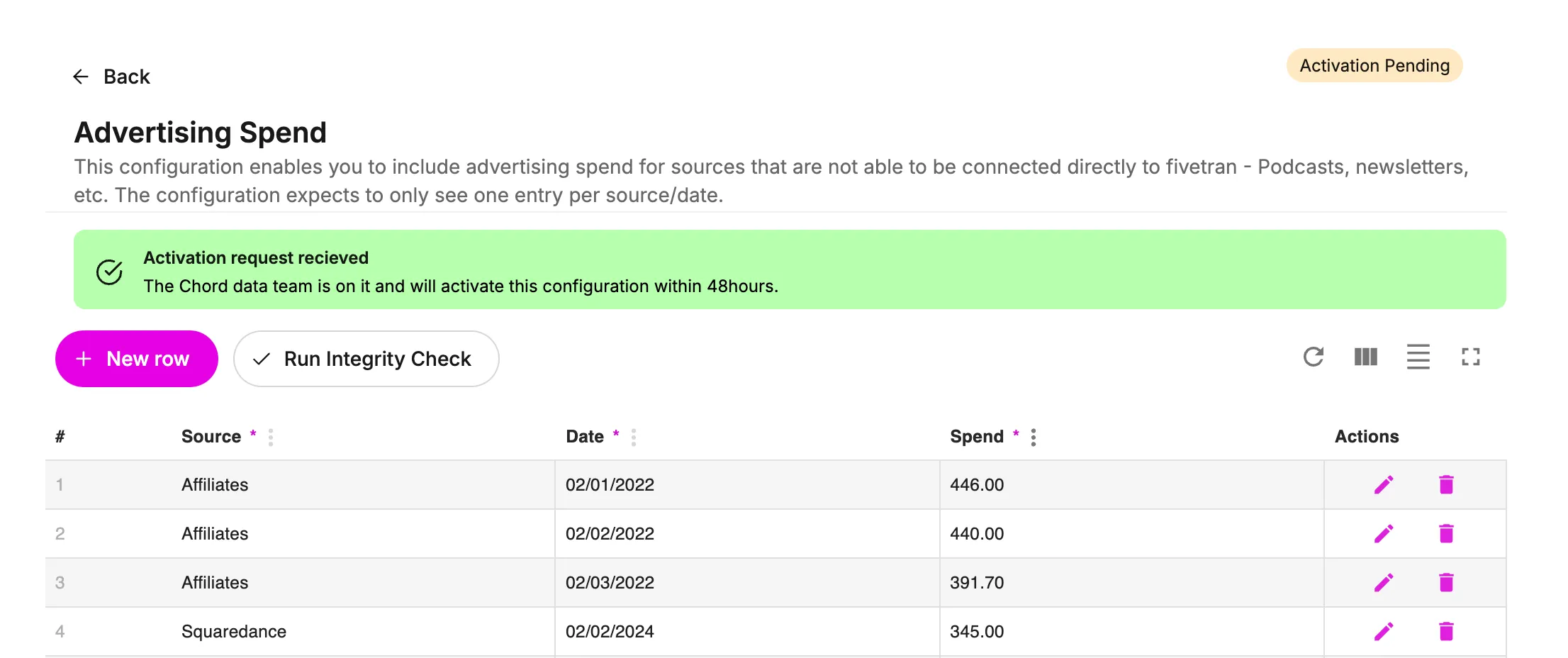Refresh the table with reload icon
1568x658 pixels.
[1314, 357]
